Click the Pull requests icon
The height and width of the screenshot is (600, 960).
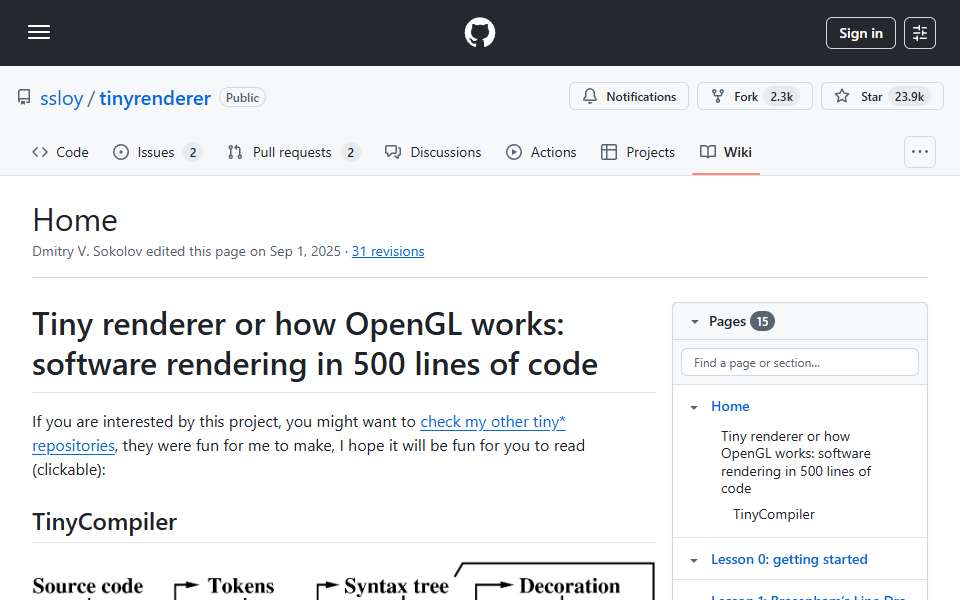tap(234, 152)
